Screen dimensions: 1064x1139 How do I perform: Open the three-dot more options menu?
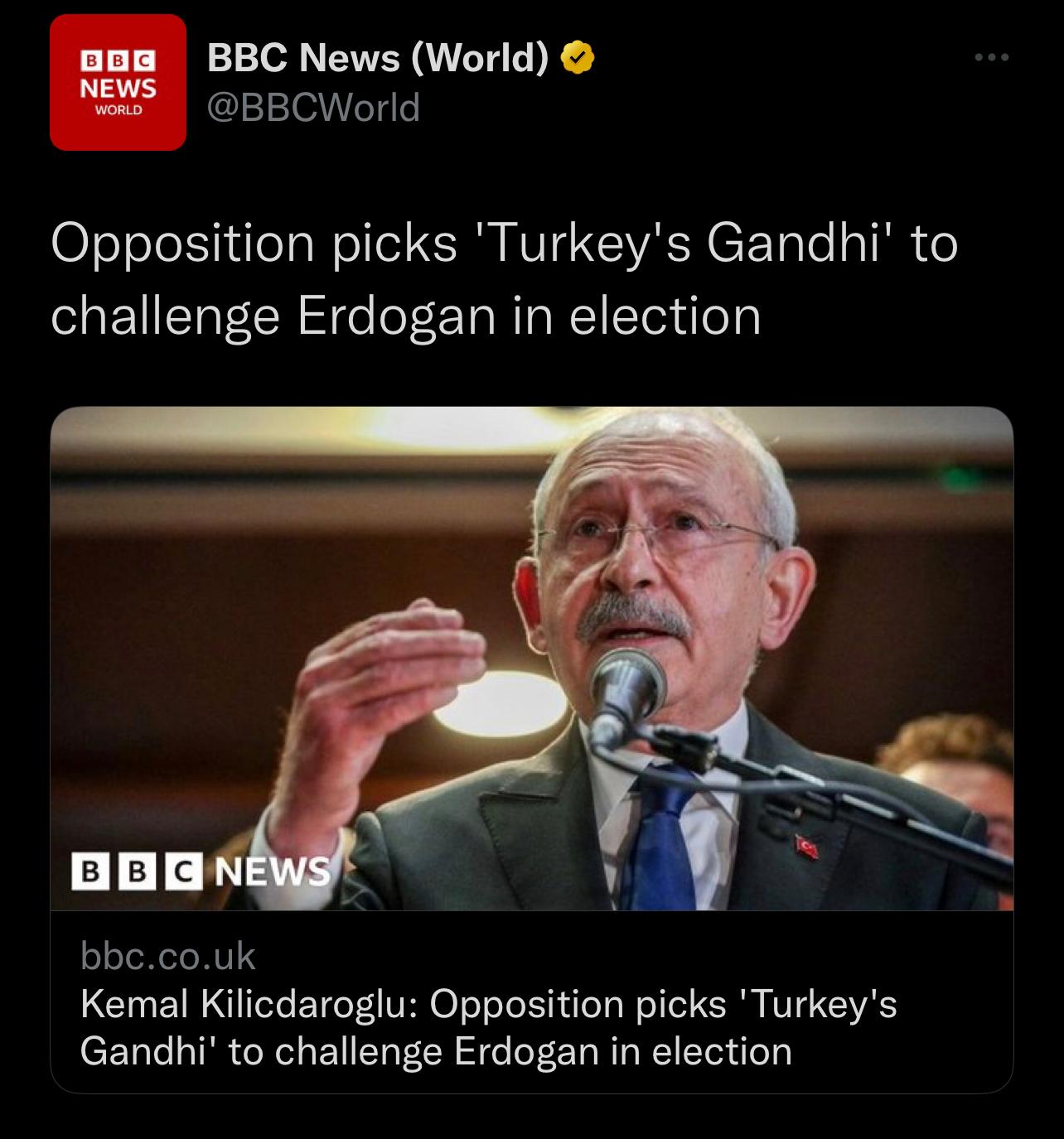coord(991,57)
